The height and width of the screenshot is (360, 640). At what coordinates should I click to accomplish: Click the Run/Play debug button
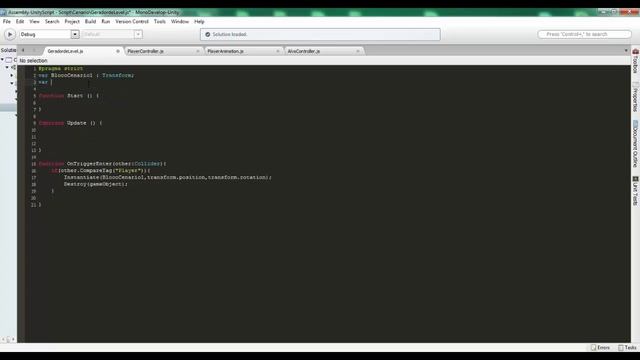(10, 34)
